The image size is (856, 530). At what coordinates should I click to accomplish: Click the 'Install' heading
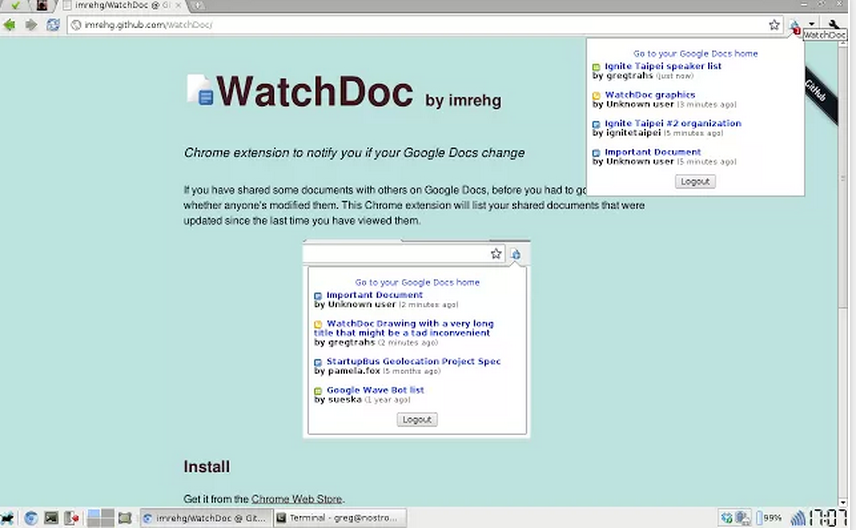(206, 467)
